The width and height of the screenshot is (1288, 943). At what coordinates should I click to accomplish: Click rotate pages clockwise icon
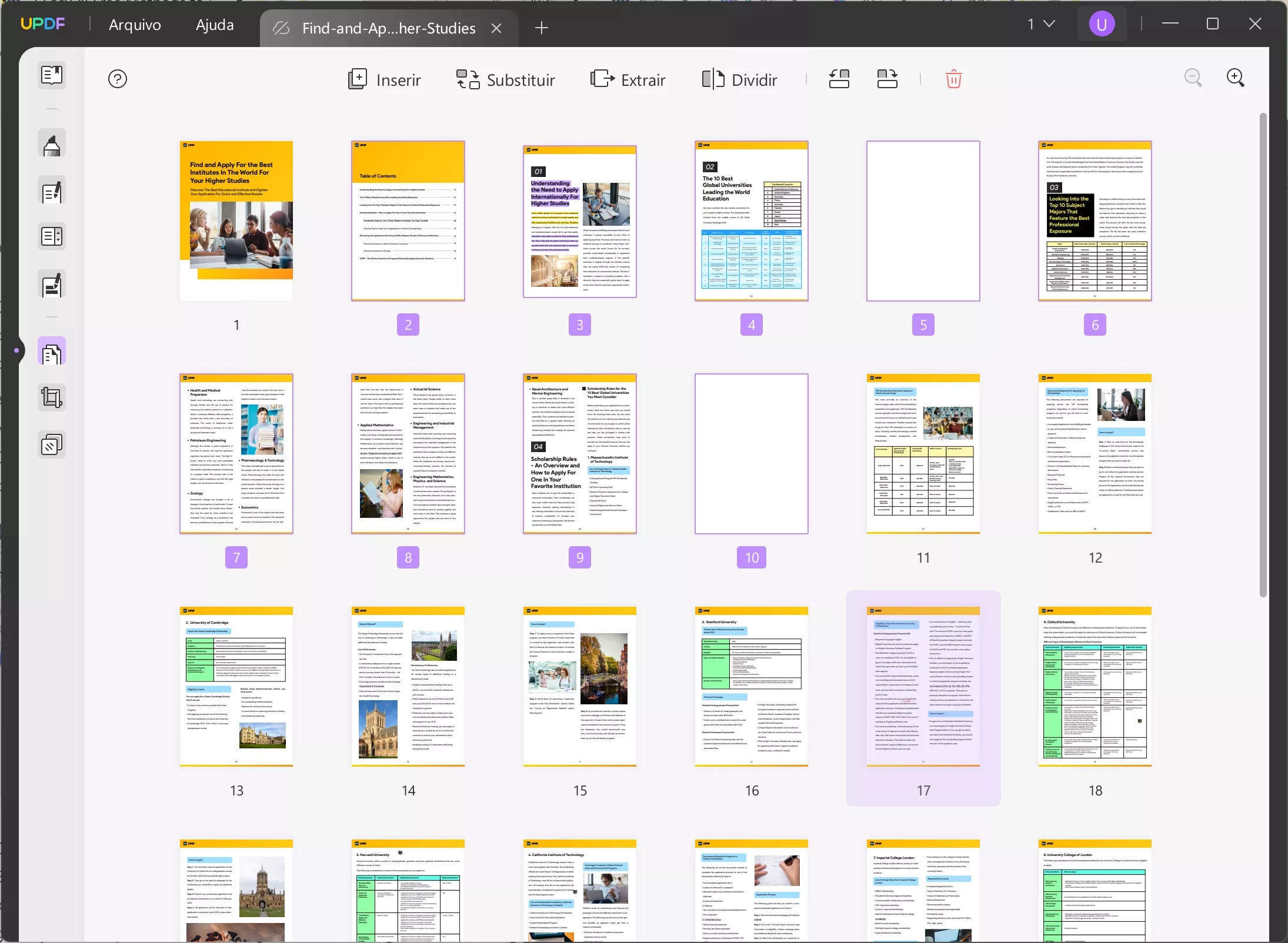tap(887, 79)
